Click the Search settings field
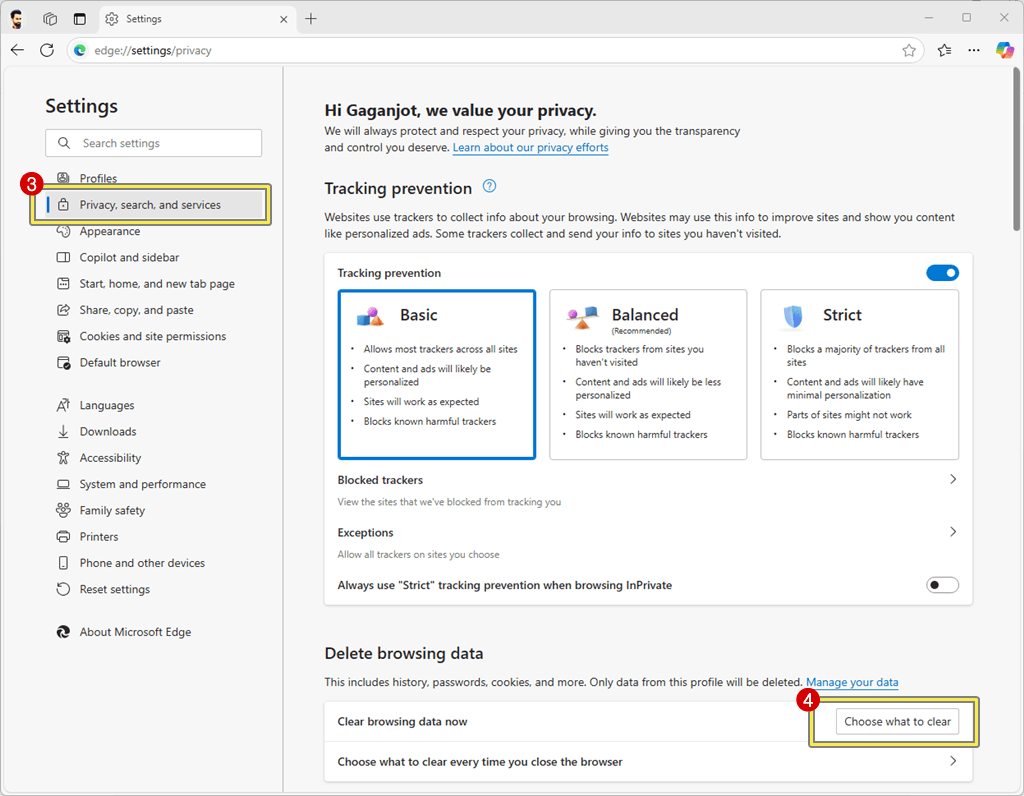The height and width of the screenshot is (796, 1024). click(153, 143)
